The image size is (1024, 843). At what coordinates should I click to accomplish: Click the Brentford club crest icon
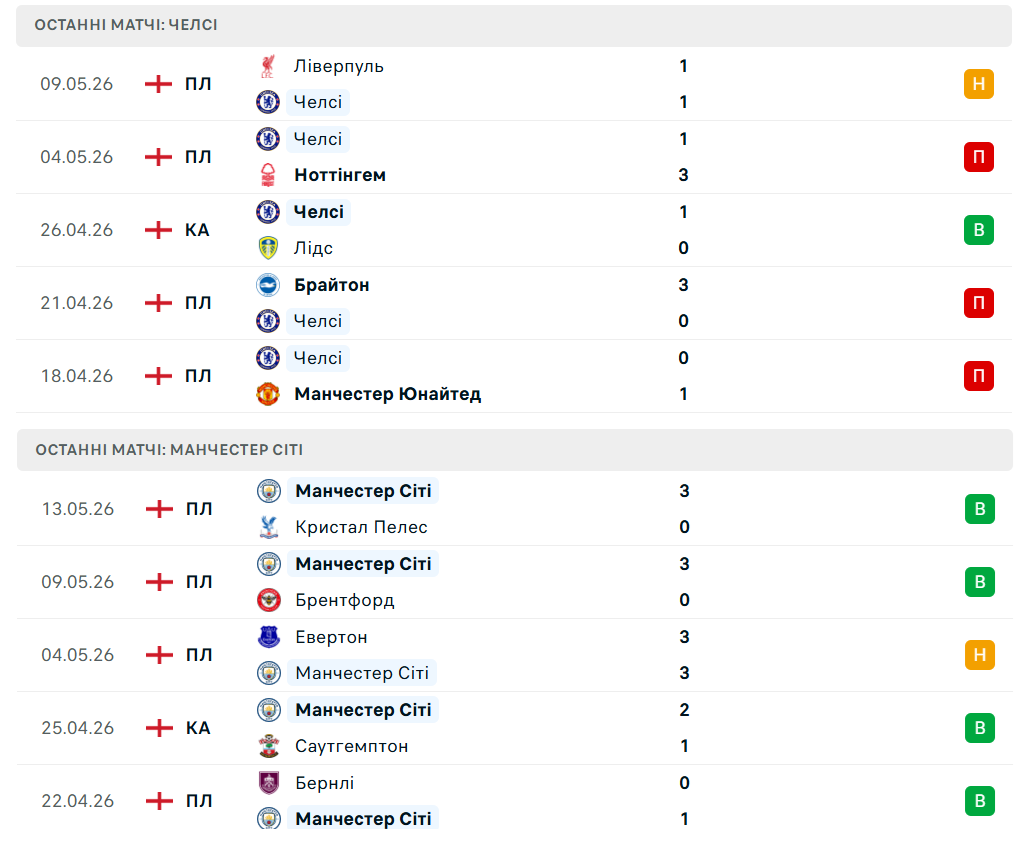pos(269,600)
